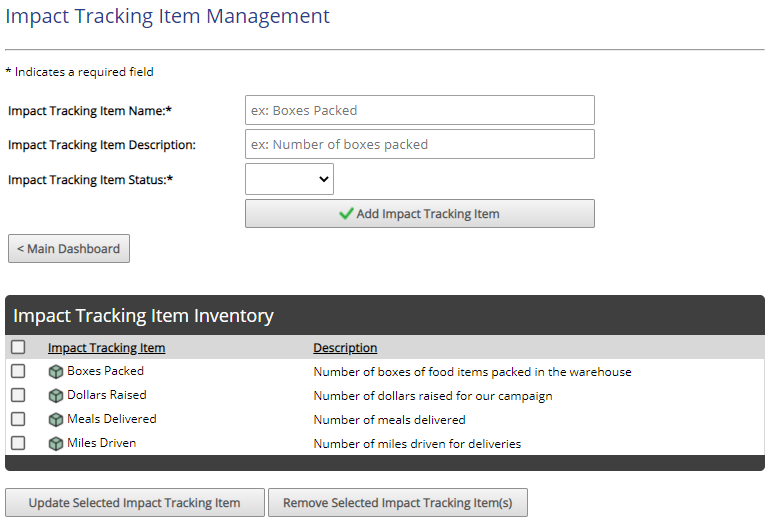Screen dimensions: 773x527
Task: Click the Impact Tracking Item Name label
Action: pos(90,111)
